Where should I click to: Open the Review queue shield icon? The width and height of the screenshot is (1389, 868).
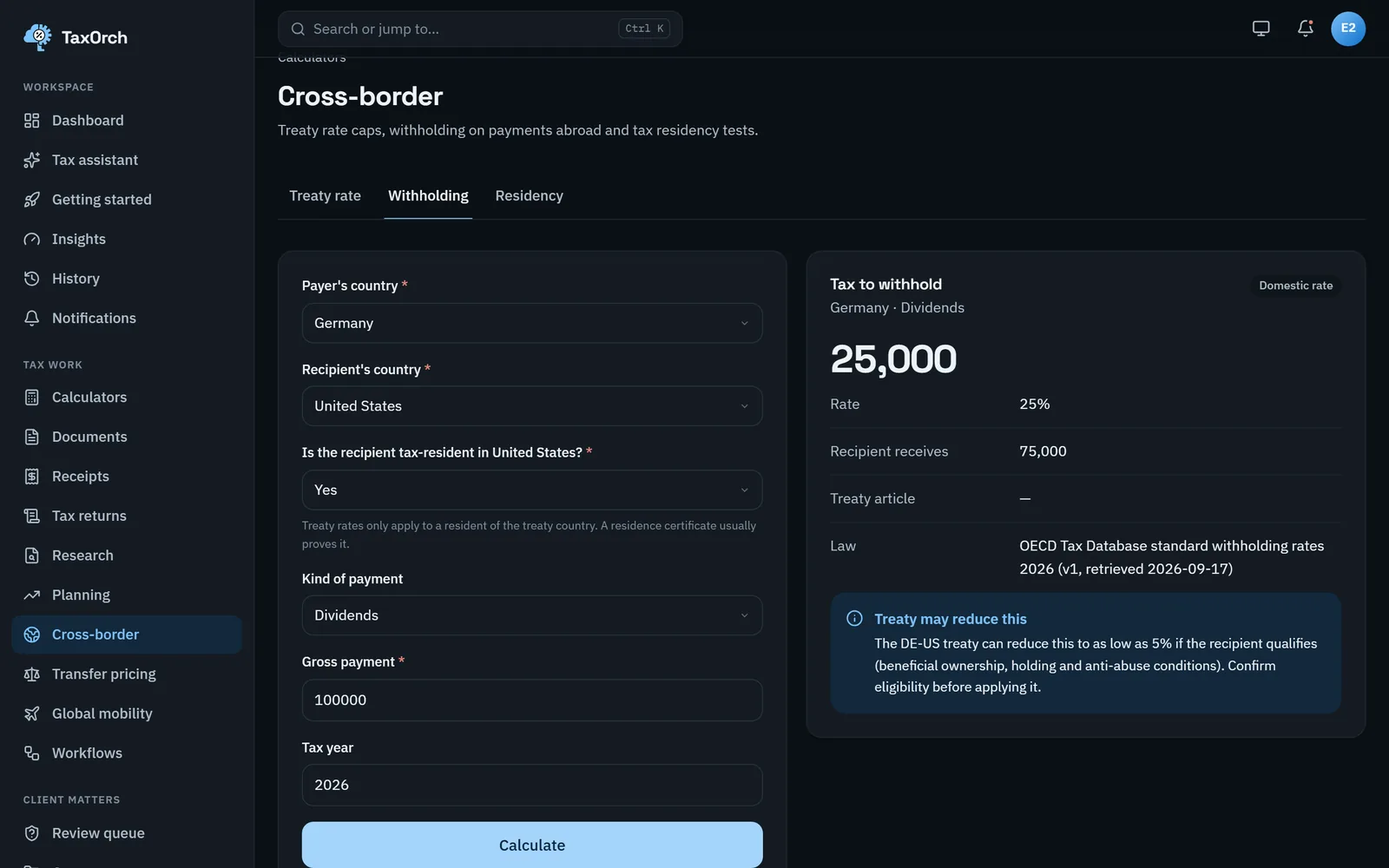[x=32, y=833]
